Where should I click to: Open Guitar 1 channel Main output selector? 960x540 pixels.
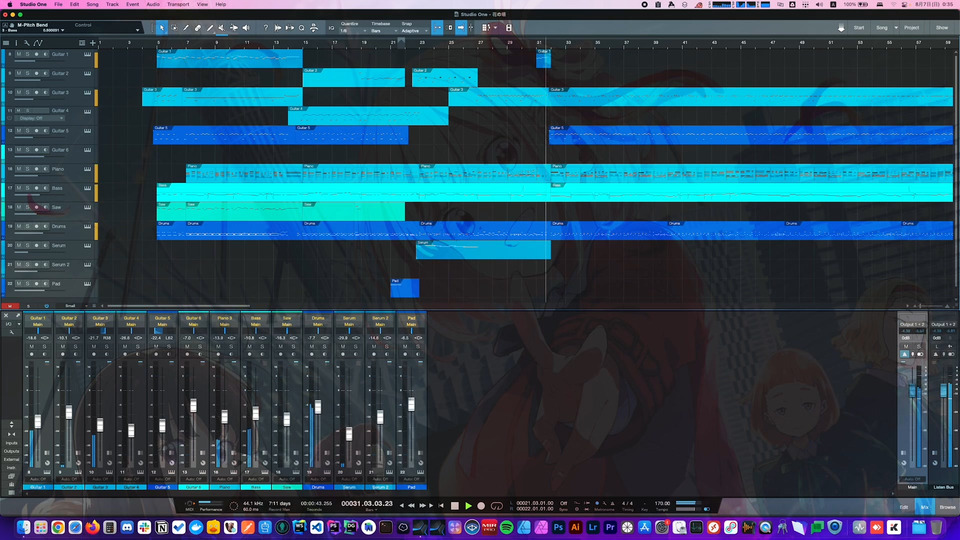(38, 324)
